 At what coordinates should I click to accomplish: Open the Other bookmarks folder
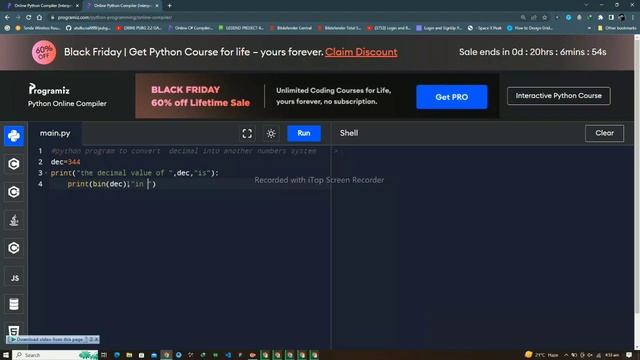pos(617,28)
